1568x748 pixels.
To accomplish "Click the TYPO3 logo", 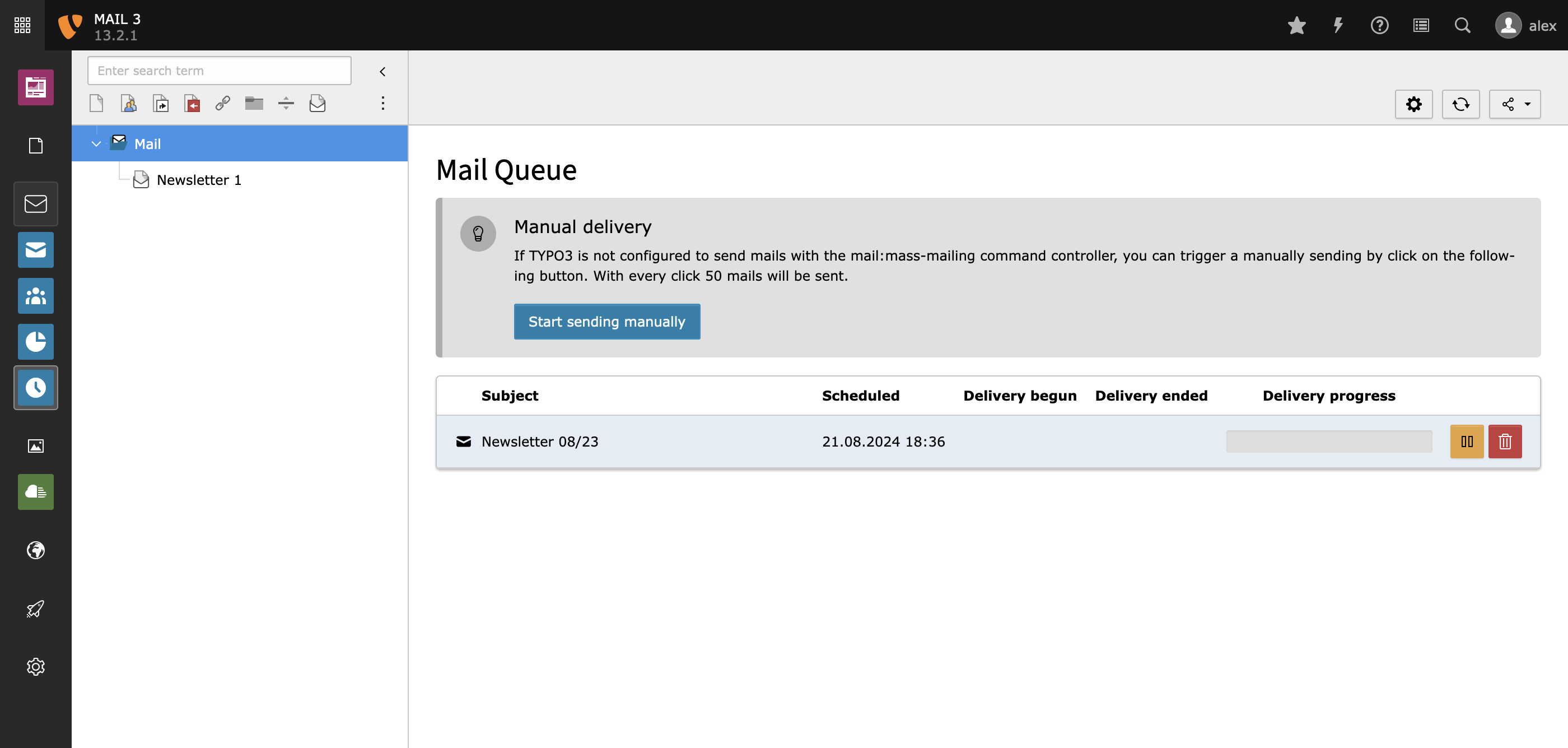I will pos(69,26).
